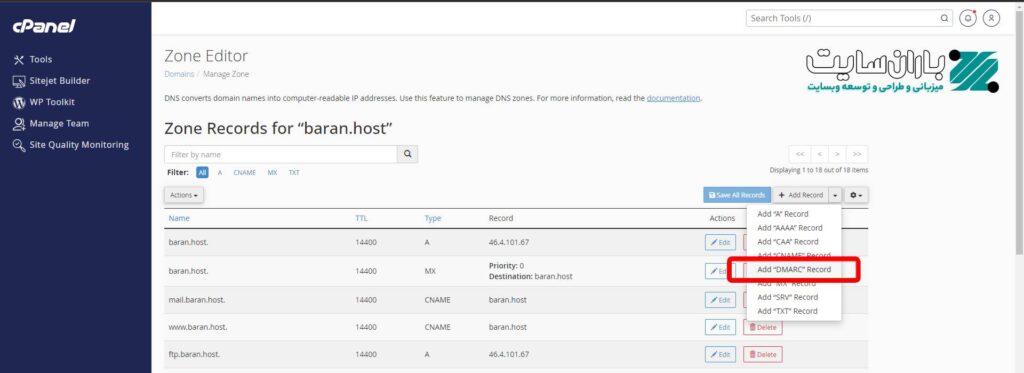This screenshot has width=1024, height=373.
Task: Open Sitejet Builder from sidebar
Action: point(51,81)
